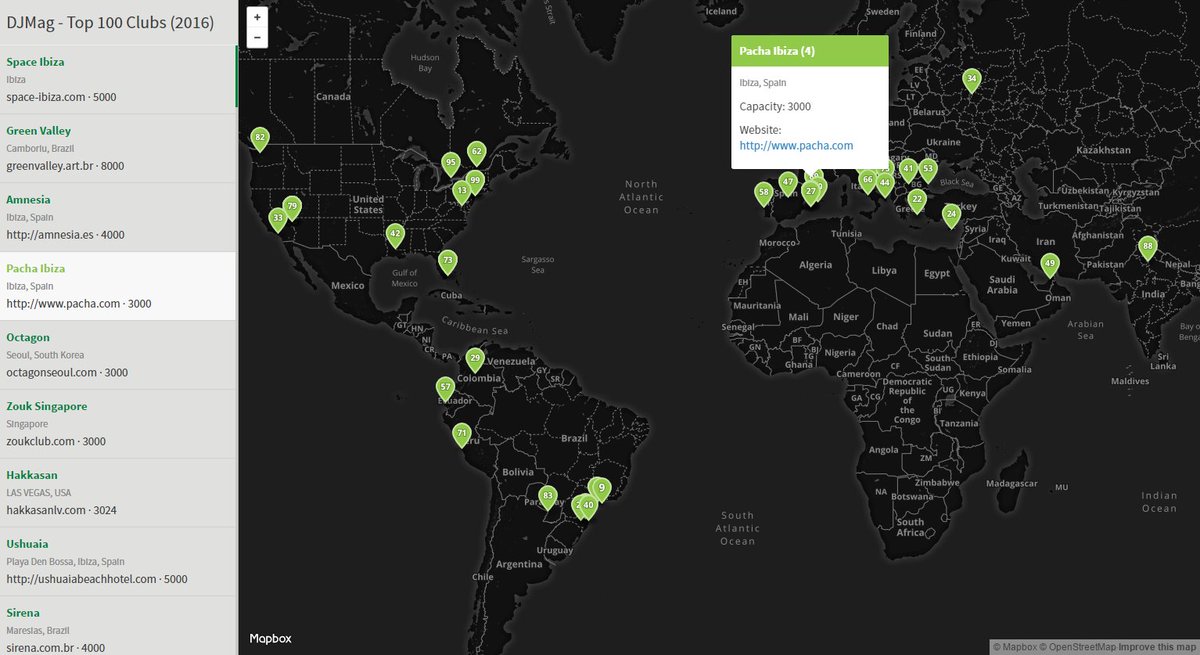Open the © OpenStreetMap attribution link

coord(1077,647)
